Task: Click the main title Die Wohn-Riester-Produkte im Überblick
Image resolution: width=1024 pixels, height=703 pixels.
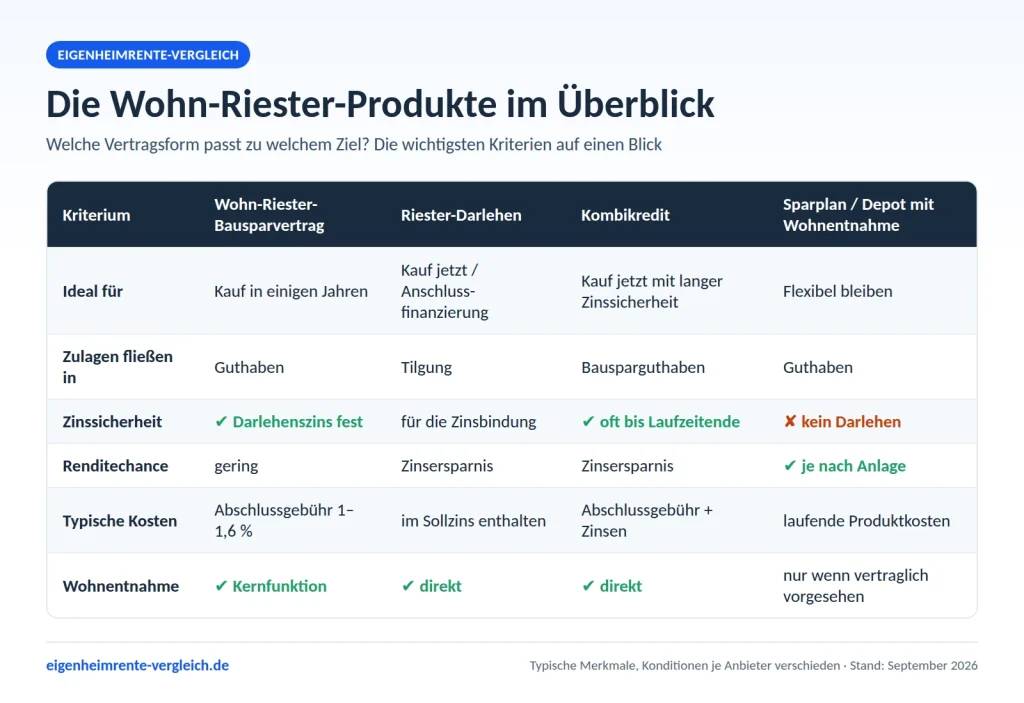Action: pyautogui.click(x=380, y=104)
